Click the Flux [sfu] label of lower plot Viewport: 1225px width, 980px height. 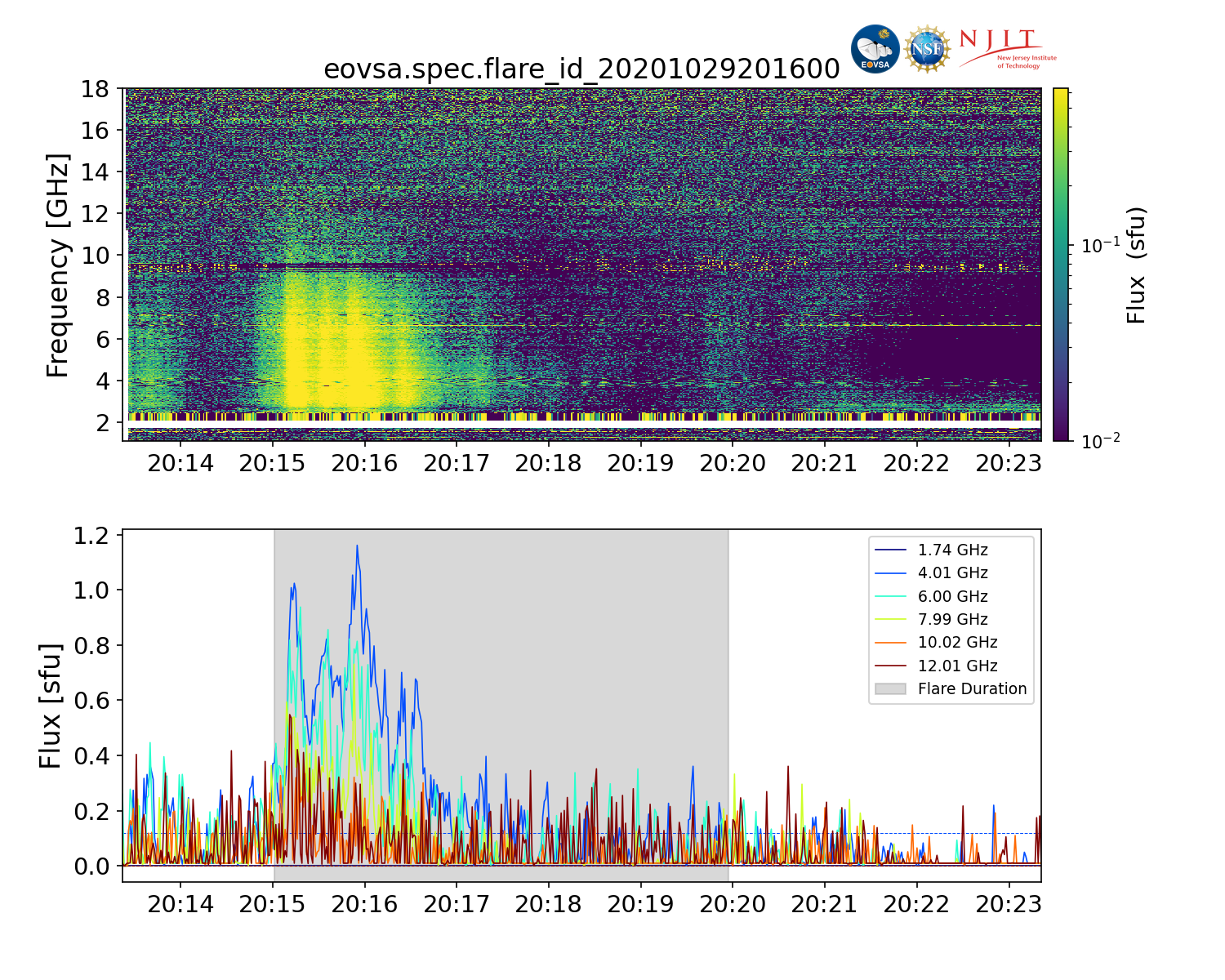tap(51, 706)
